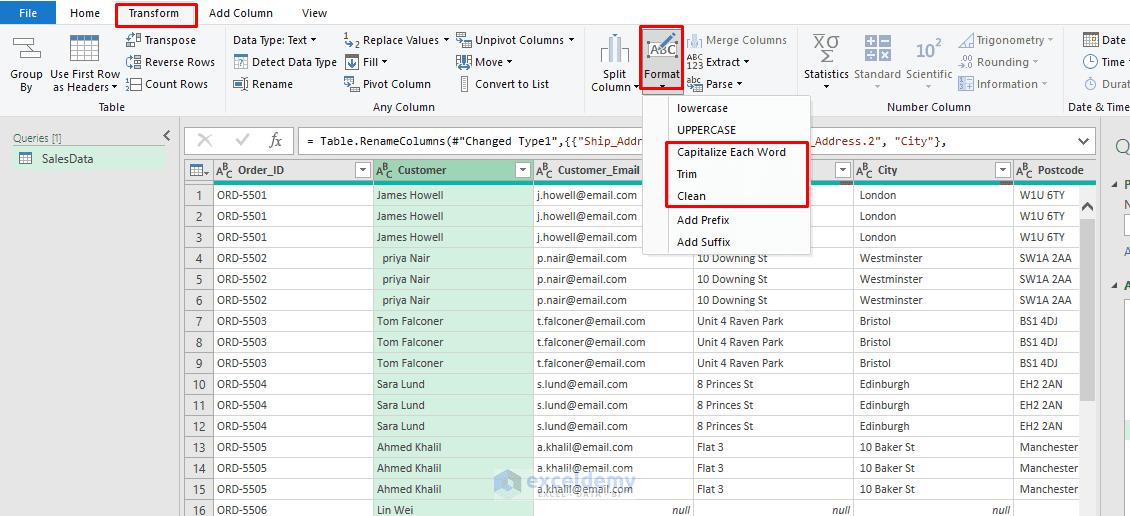Open the Unpivot Columns dropdown
Screen dimensions: 1130x516
[x=515, y=40]
